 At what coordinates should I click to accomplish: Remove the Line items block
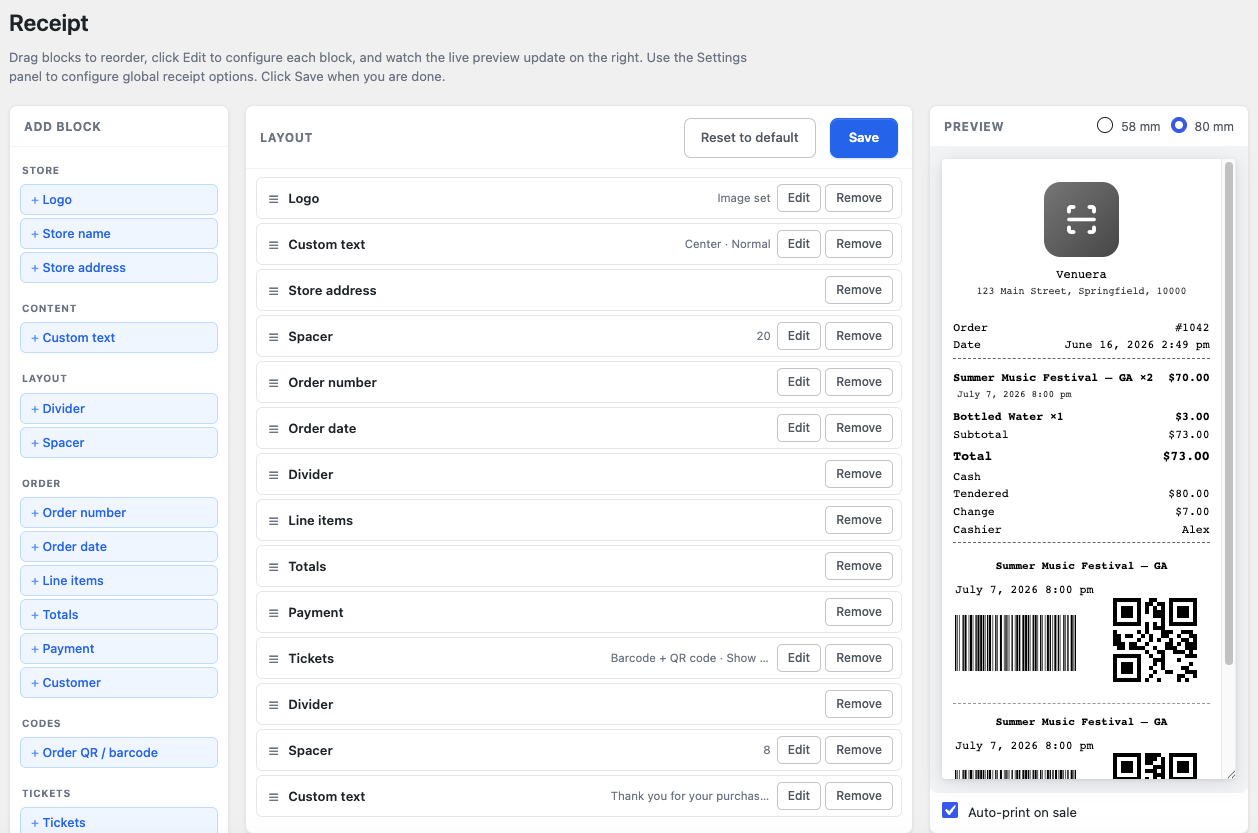click(859, 520)
